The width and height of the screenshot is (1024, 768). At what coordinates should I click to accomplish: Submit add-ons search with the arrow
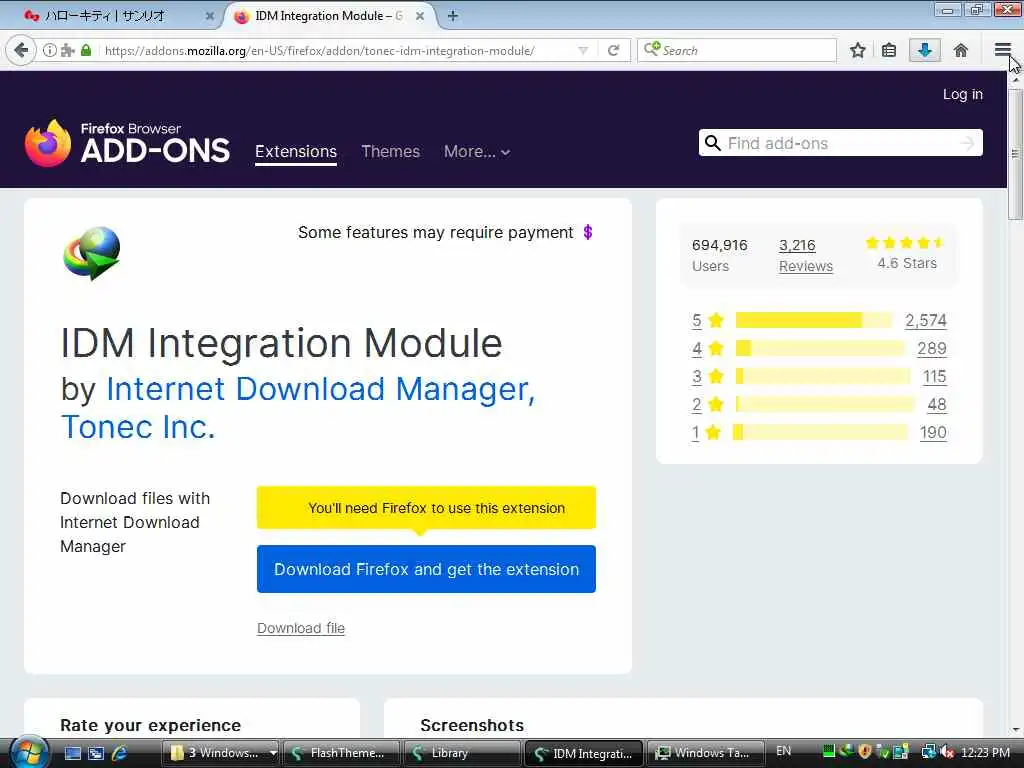pyautogui.click(x=967, y=143)
